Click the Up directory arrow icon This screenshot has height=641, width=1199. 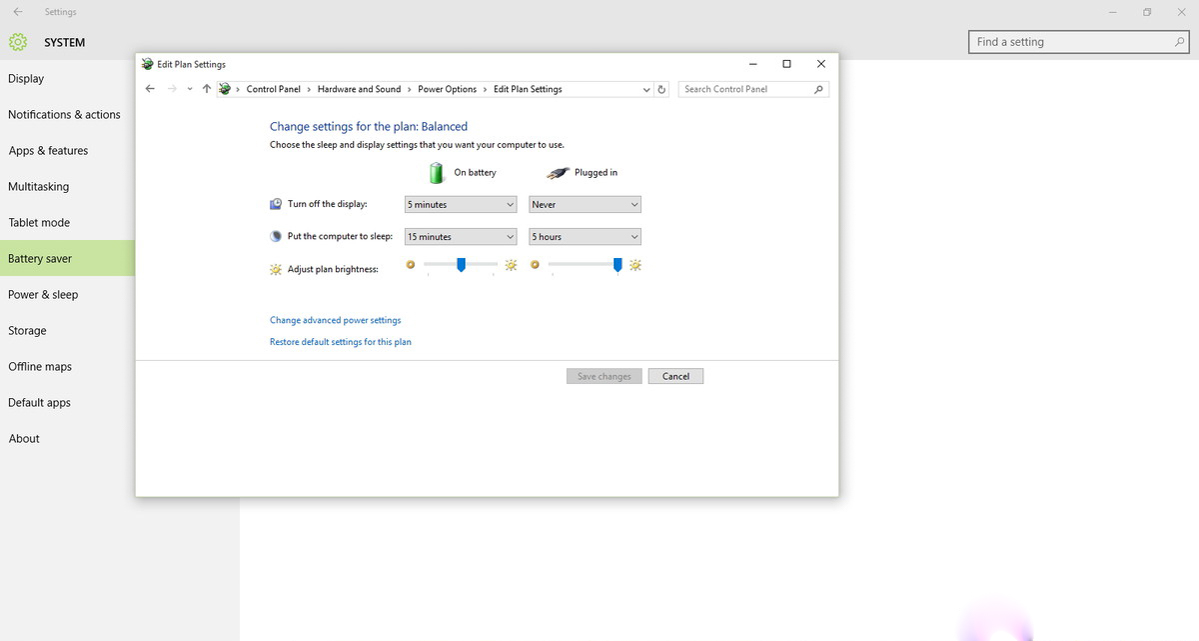[206, 89]
